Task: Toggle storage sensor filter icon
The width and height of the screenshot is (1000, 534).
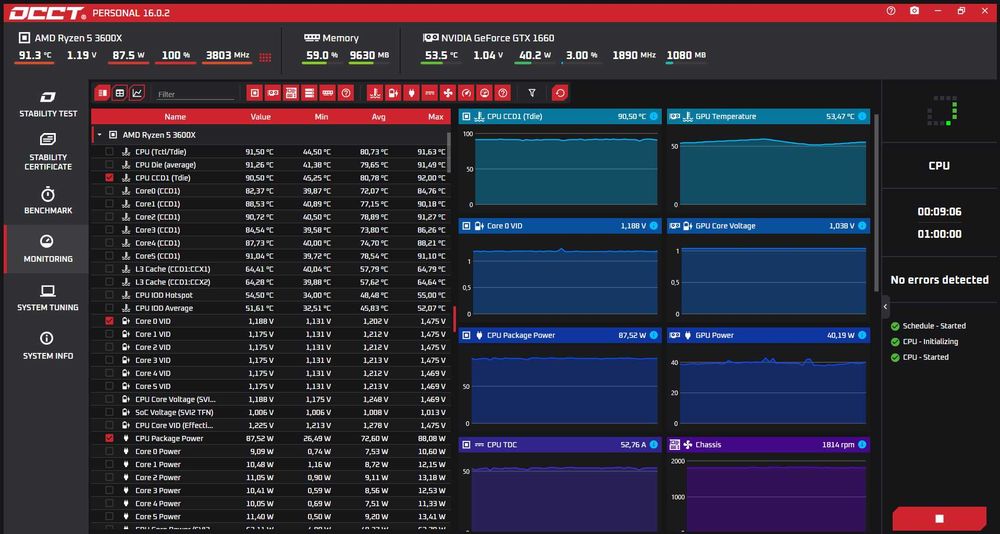Action: pos(309,93)
